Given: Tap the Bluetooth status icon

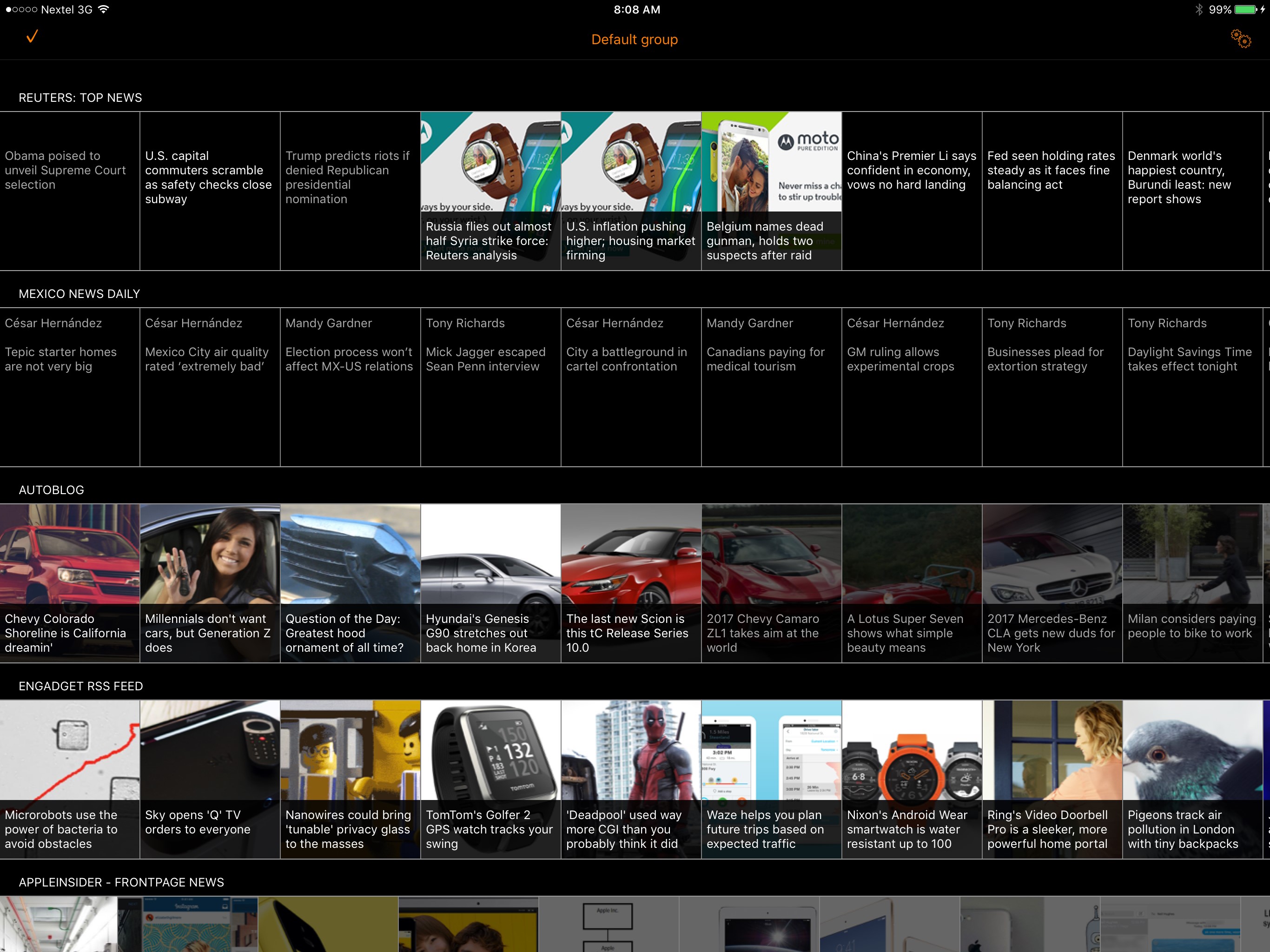Looking at the screenshot, I should point(1199,9).
